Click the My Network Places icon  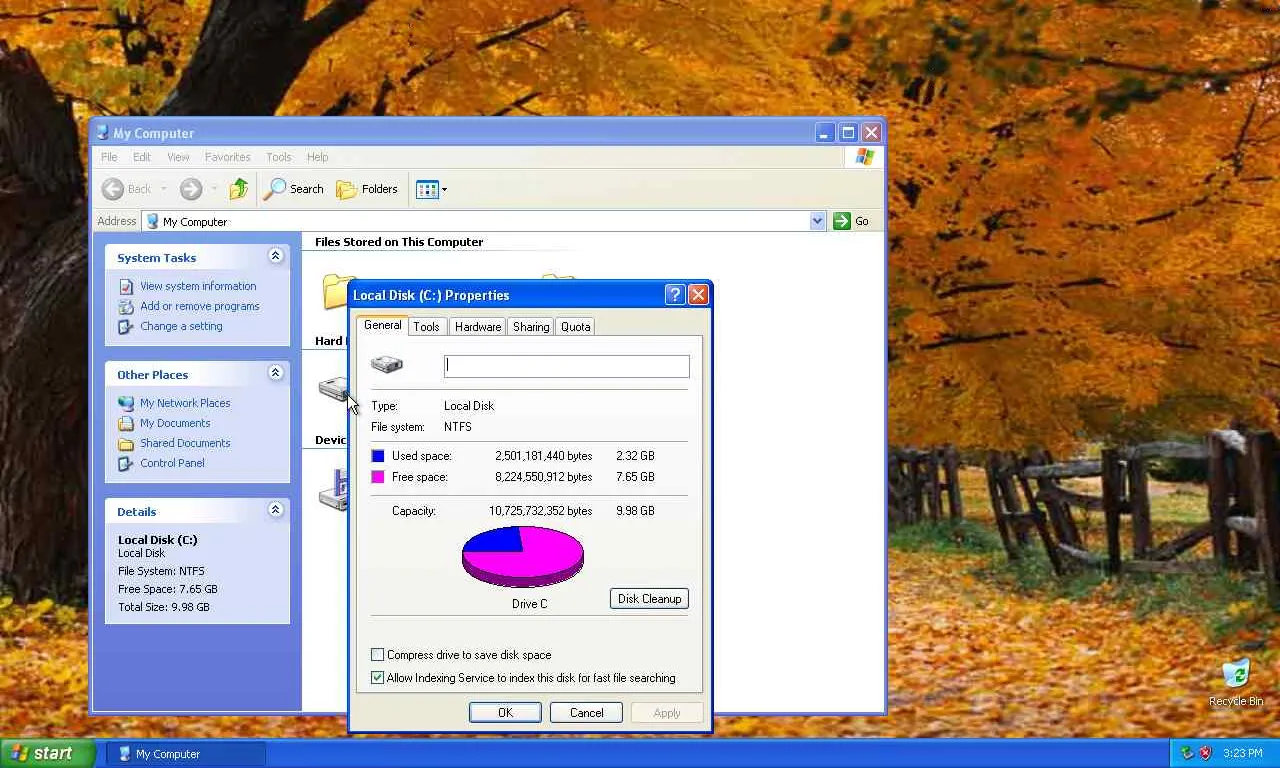pyautogui.click(x=126, y=403)
